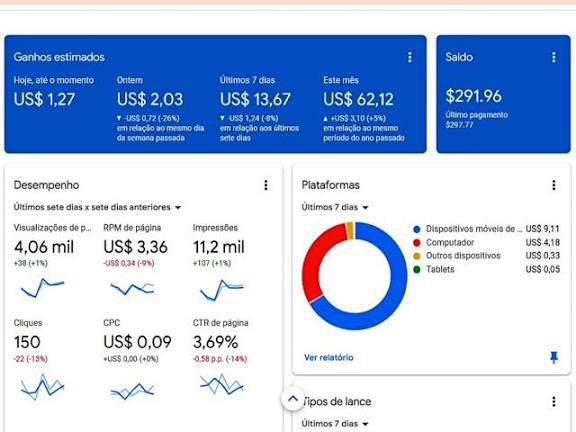Select the Outros dispositivos legend entry
This screenshot has width=576, height=432.
tap(463, 256)
